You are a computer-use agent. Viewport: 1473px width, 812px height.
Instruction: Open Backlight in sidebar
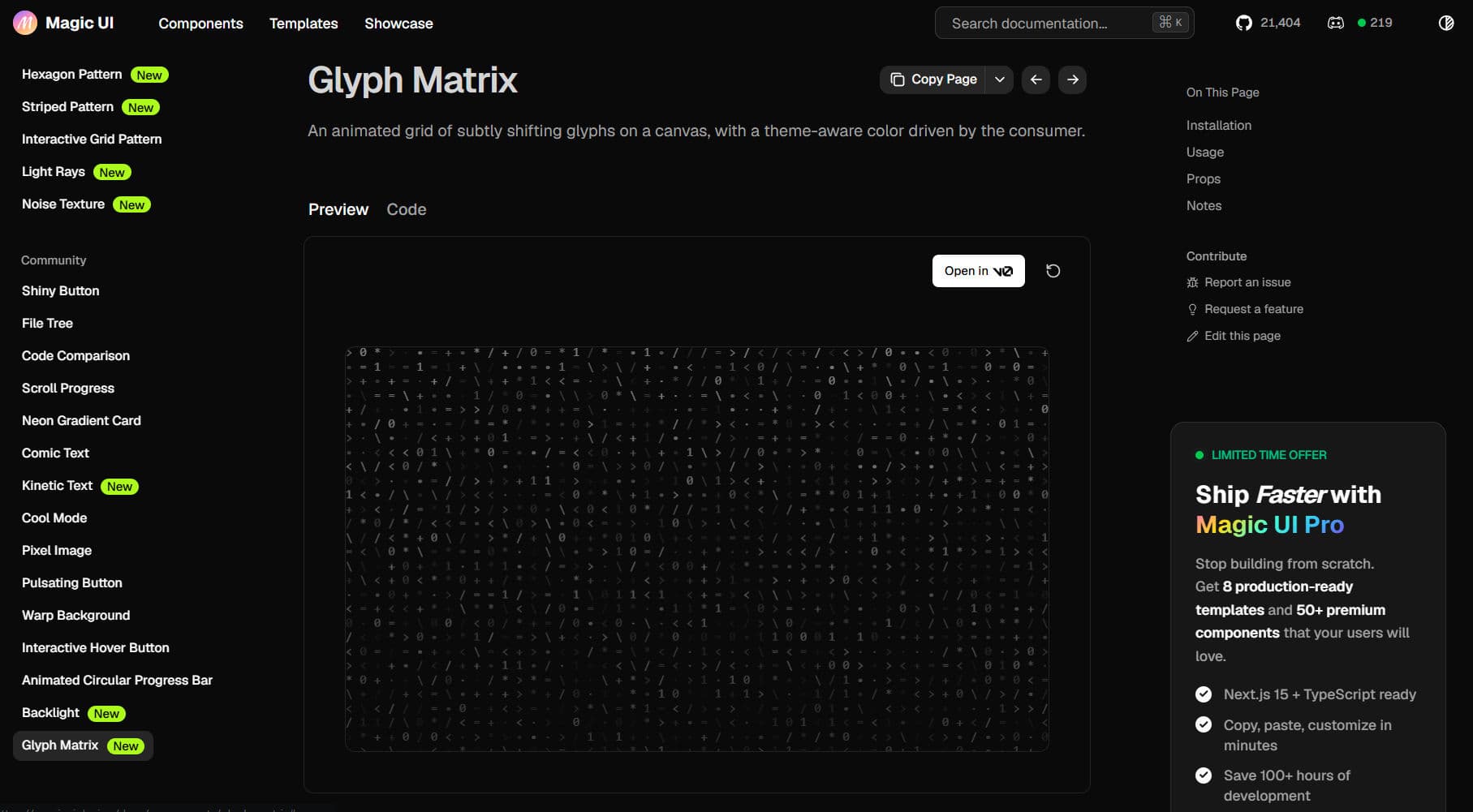coord(50,712)
